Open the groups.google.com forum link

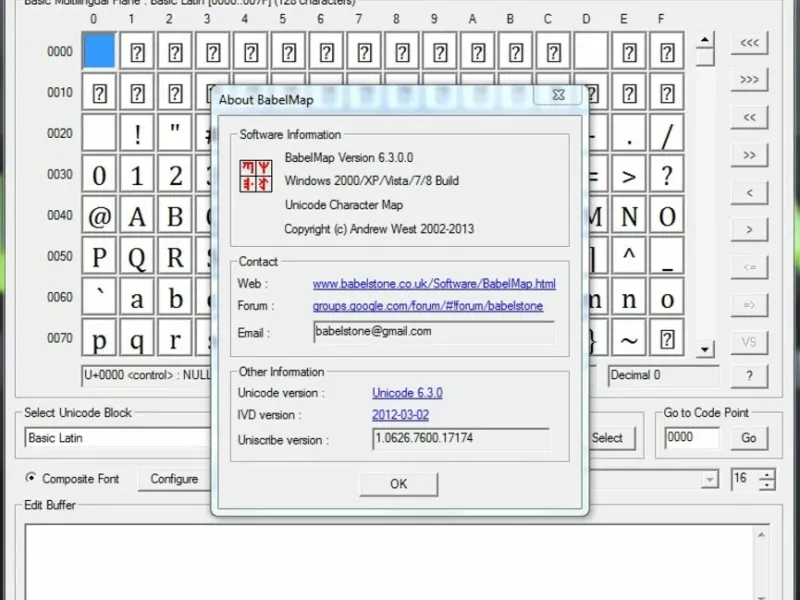pyautogui.click(x=428, y=306)
